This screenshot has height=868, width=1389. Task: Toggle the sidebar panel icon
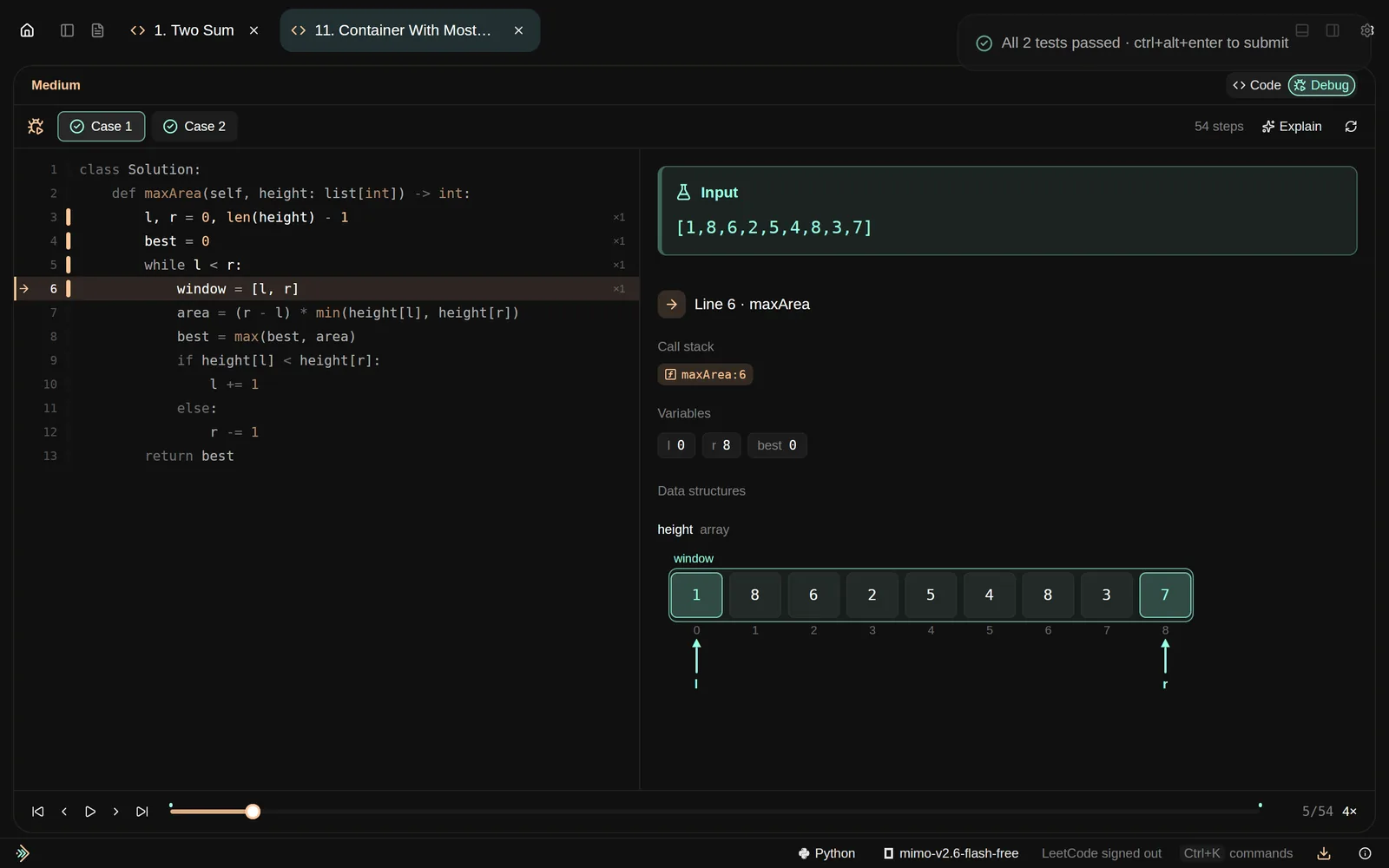pyautogui.click(x=67, y=30)
